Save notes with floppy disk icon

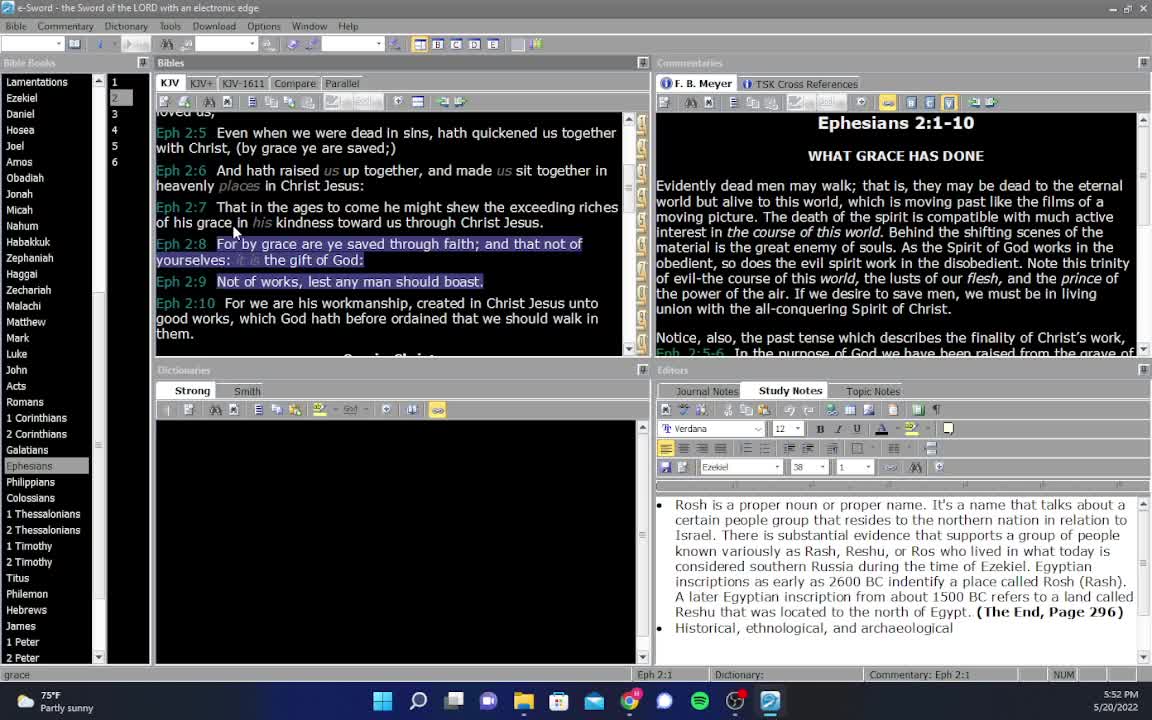pyautogui.click(x=665, y=467)
